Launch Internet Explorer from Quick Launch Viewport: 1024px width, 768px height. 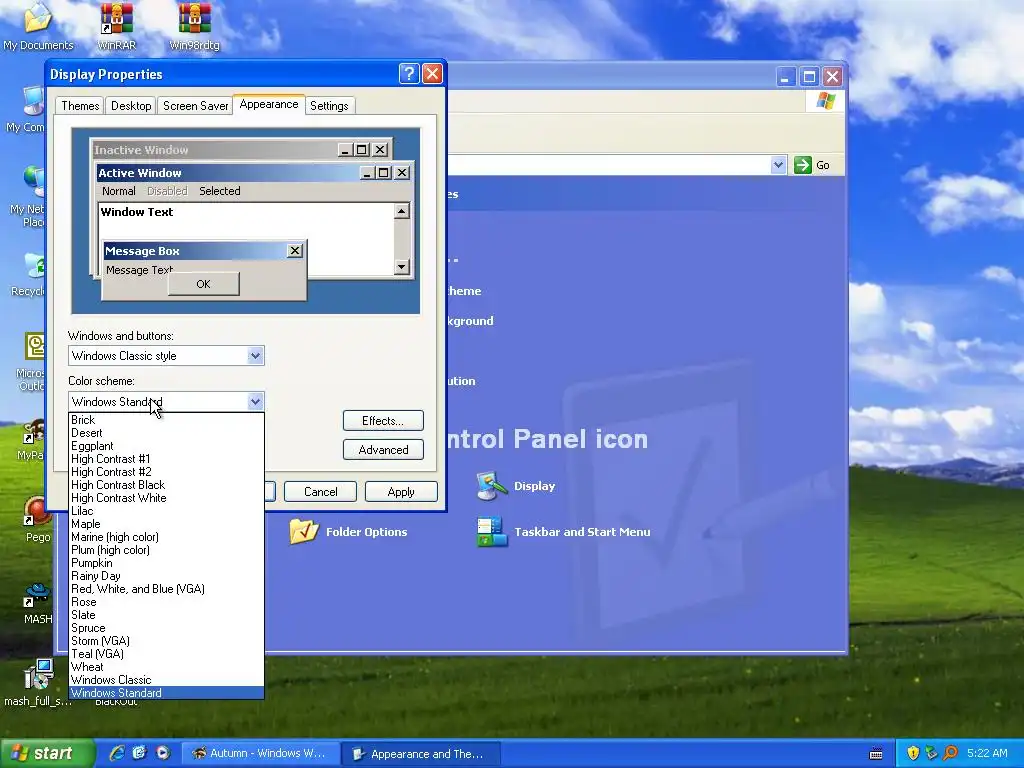(x=116, y=753)
